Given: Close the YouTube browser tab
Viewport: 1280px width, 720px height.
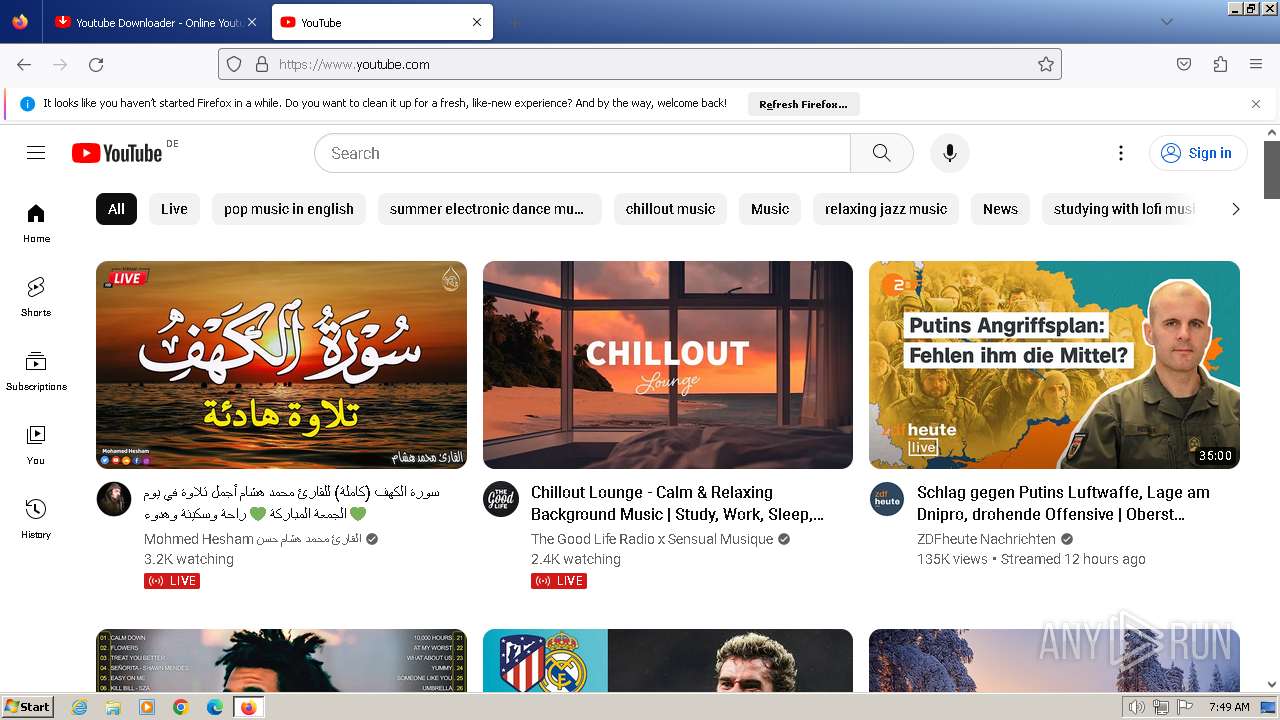Looking at the screenshot, I should [477, 22].
